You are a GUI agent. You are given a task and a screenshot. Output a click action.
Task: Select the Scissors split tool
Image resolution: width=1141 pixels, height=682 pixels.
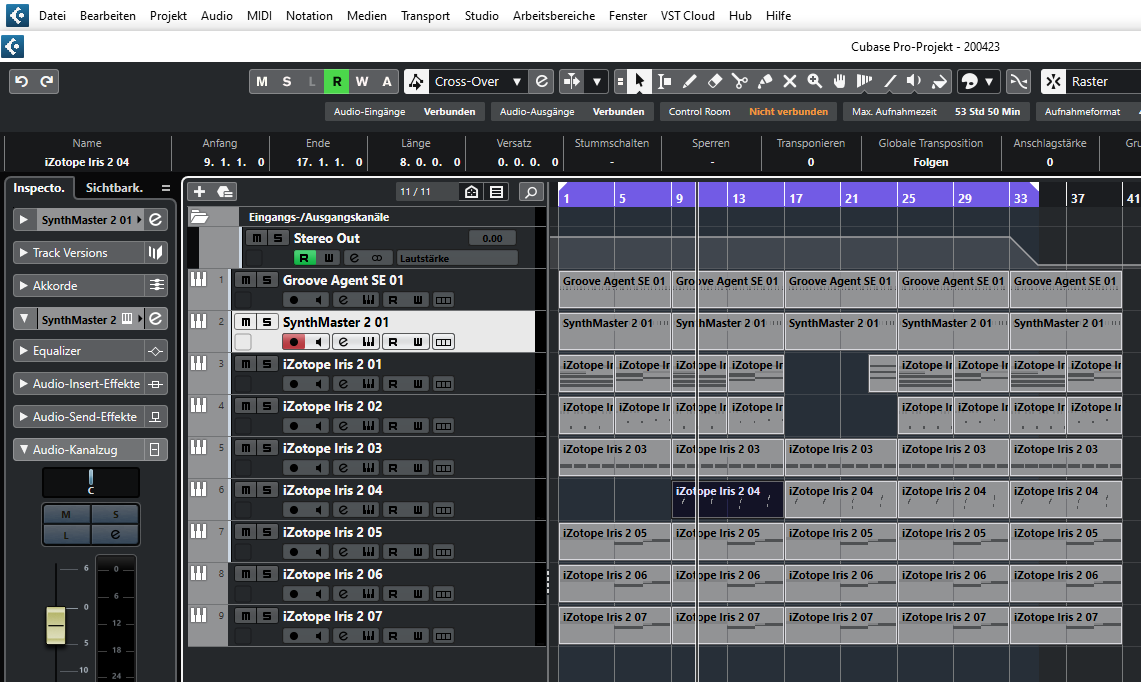pos(740,81)
